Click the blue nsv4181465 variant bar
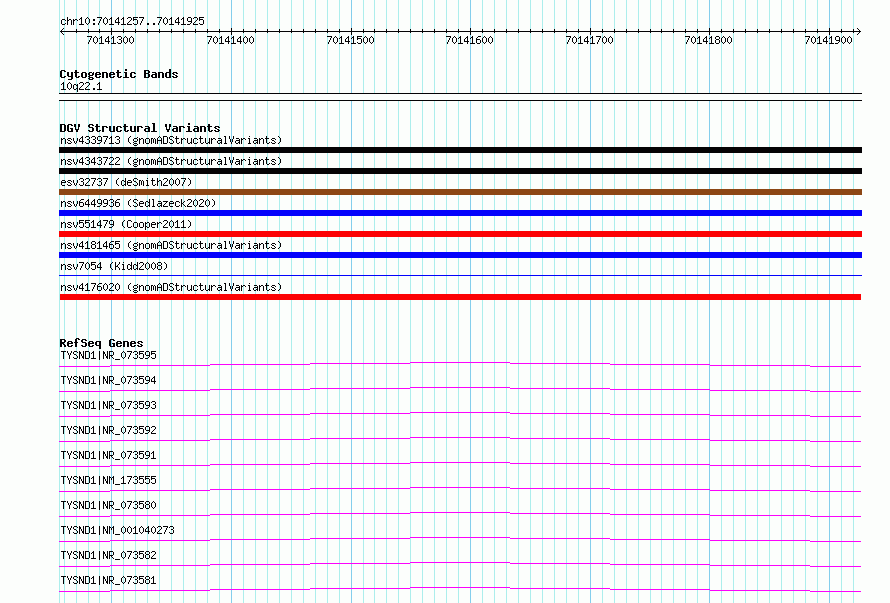The image size is (890, 603). tap(460, 255)
